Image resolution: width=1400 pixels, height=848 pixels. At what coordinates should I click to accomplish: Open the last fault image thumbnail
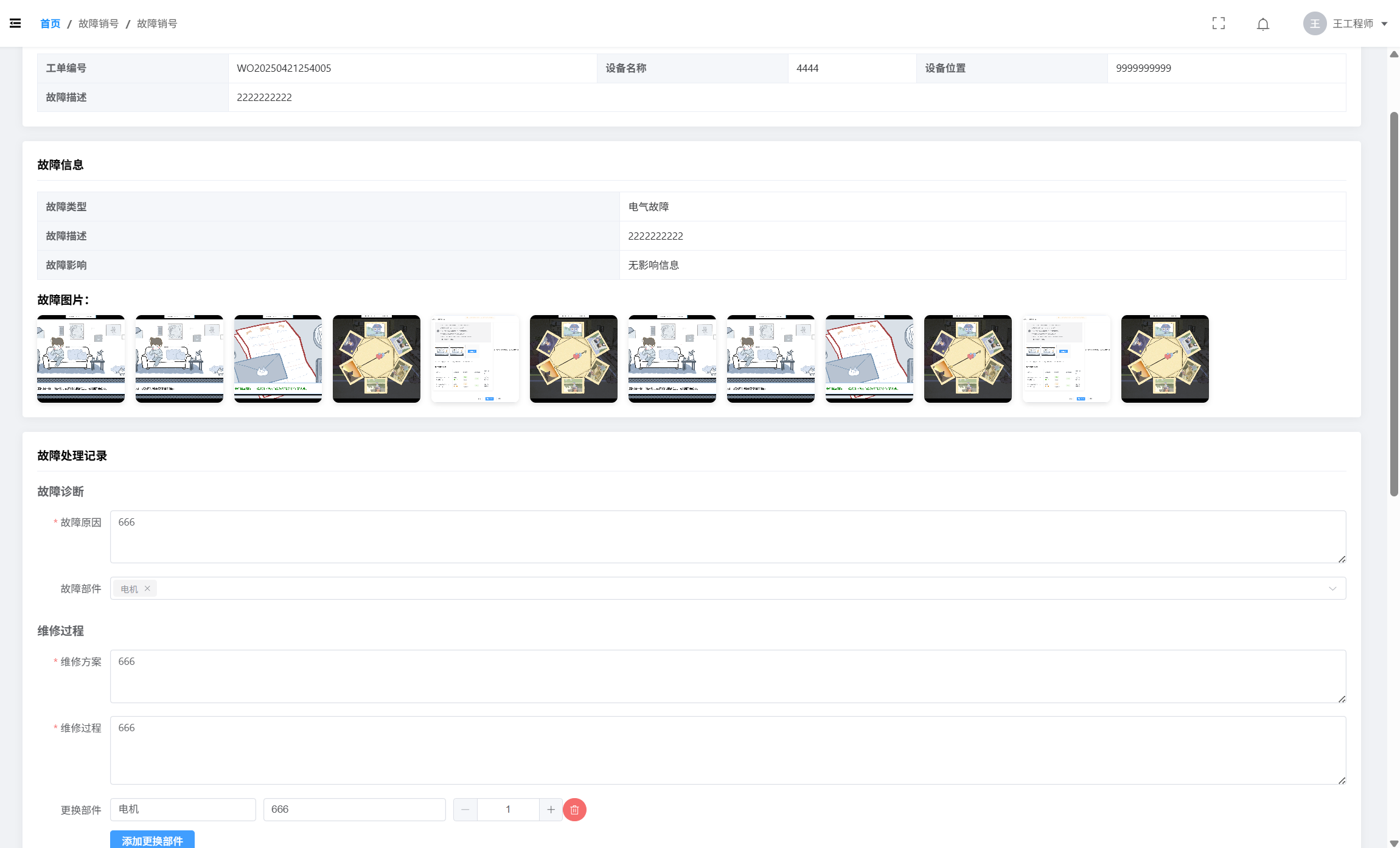tap(1165, 358)
